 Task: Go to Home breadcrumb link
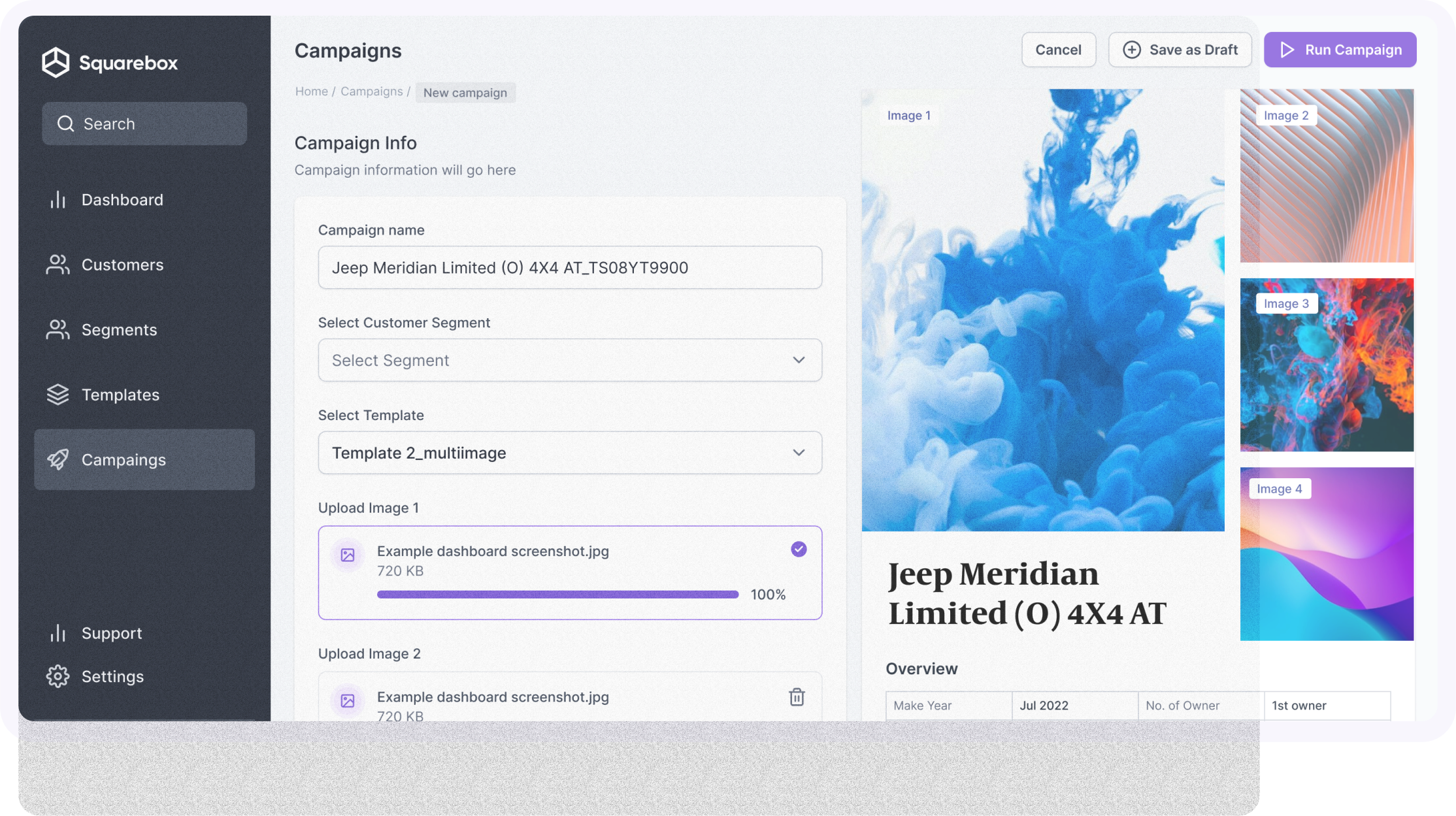[312, 91]
